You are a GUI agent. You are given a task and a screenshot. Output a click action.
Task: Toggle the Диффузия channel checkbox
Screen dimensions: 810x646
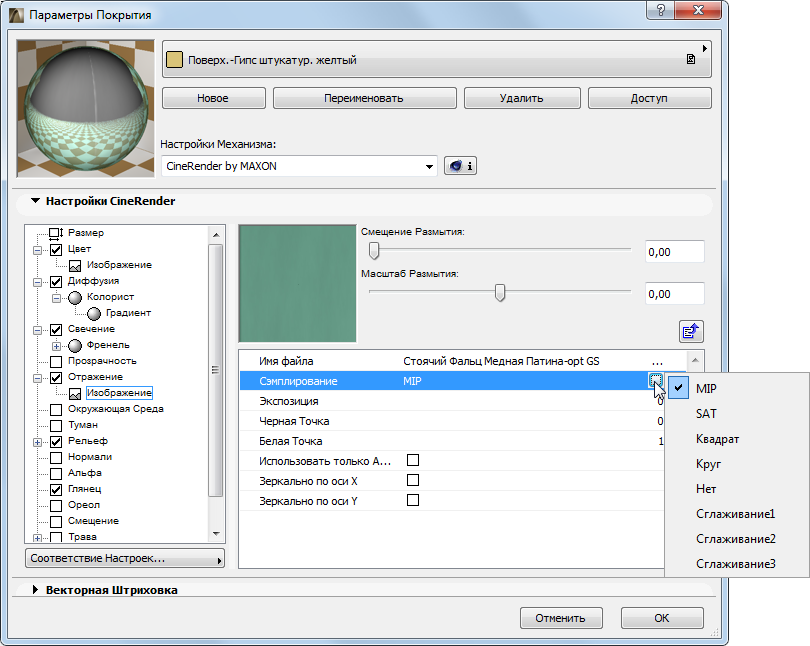point(56,282)
